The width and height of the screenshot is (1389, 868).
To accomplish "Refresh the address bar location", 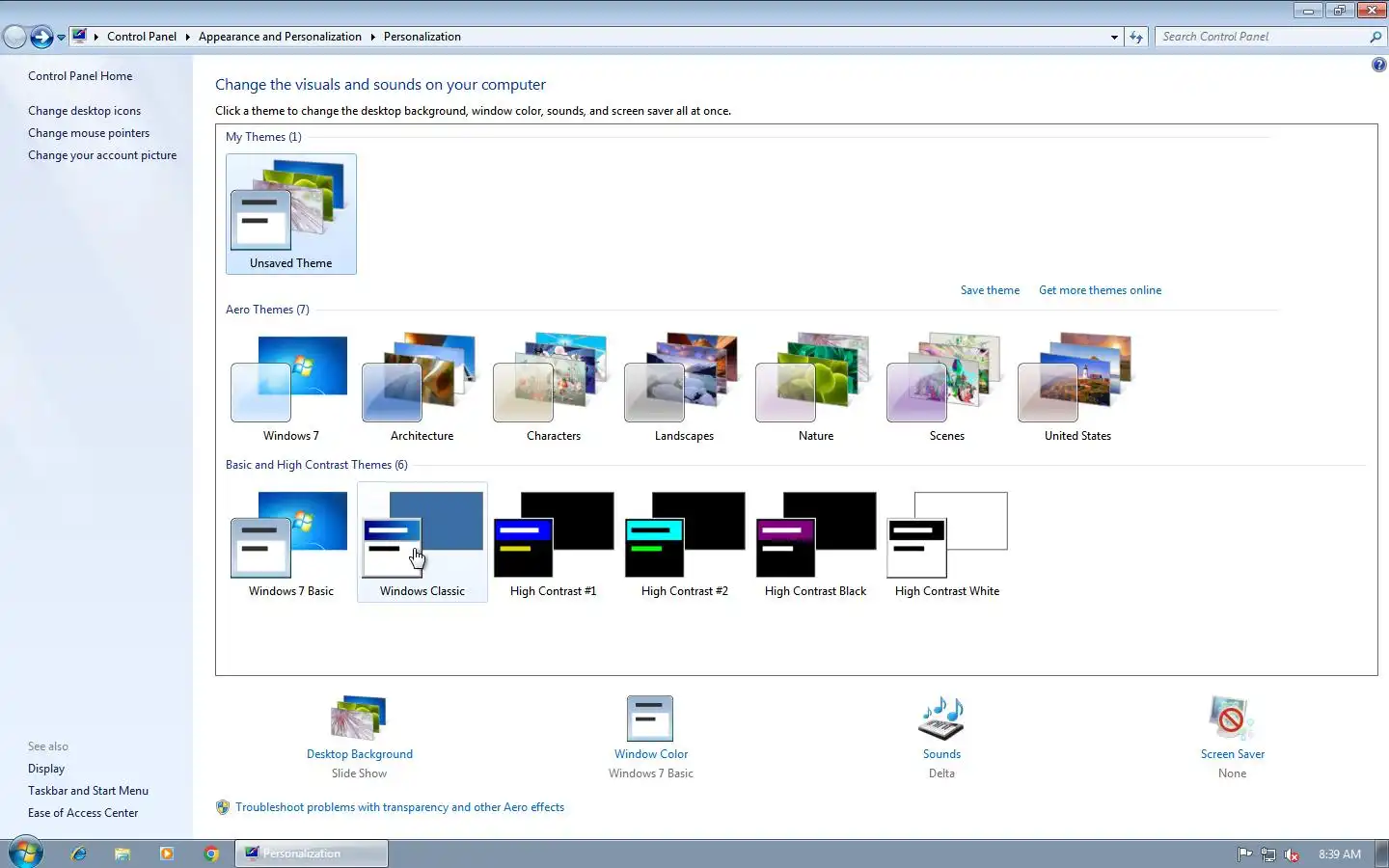I will coord(1136,37).
